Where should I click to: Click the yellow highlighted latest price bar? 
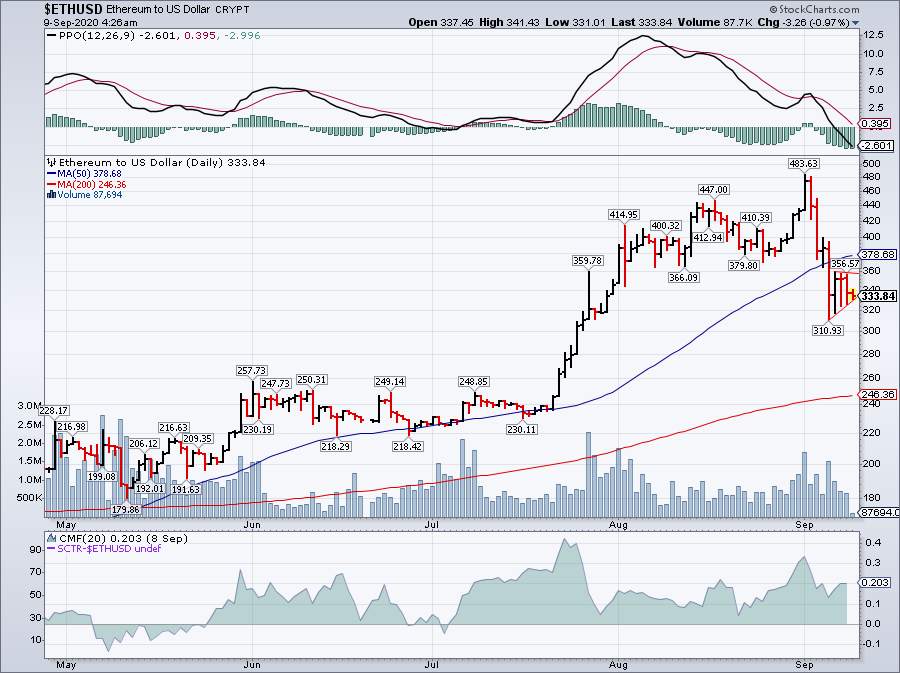(x=852, y=294)
